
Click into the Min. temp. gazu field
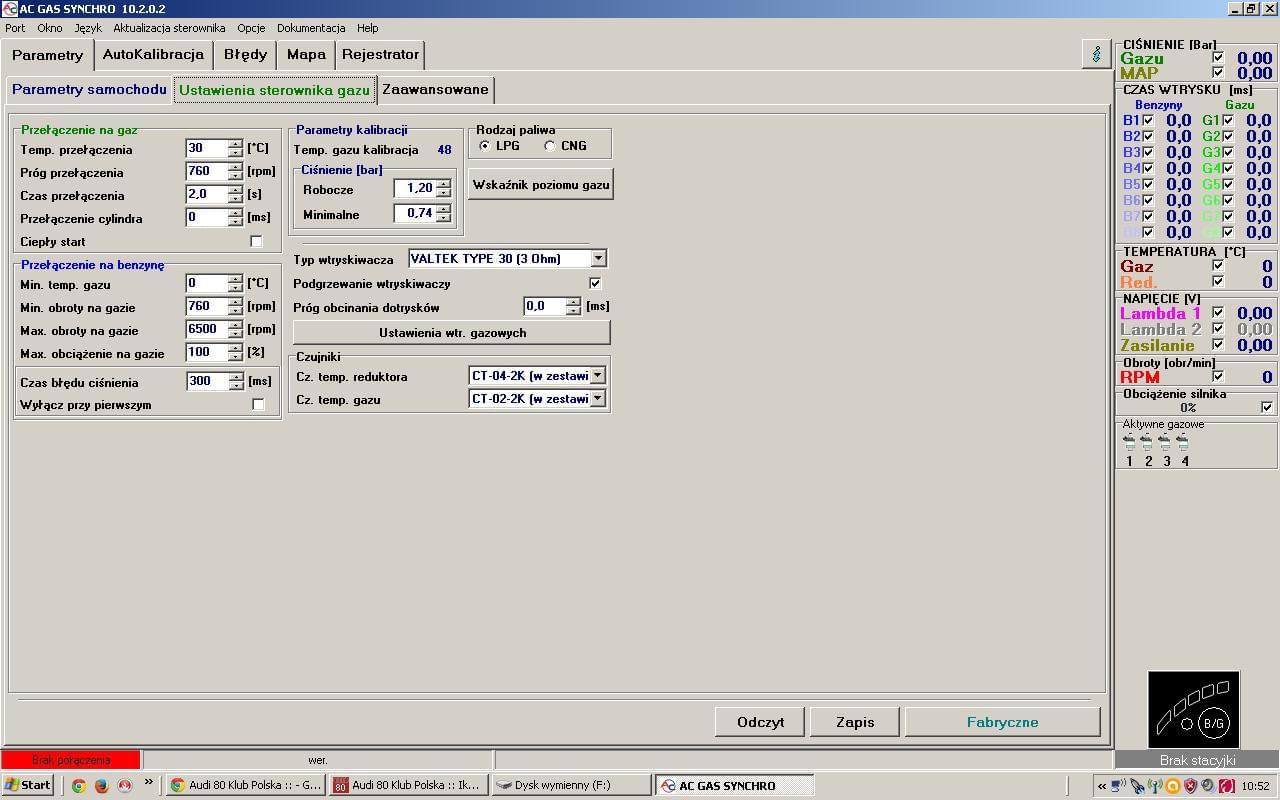click(x=206, y=283)
